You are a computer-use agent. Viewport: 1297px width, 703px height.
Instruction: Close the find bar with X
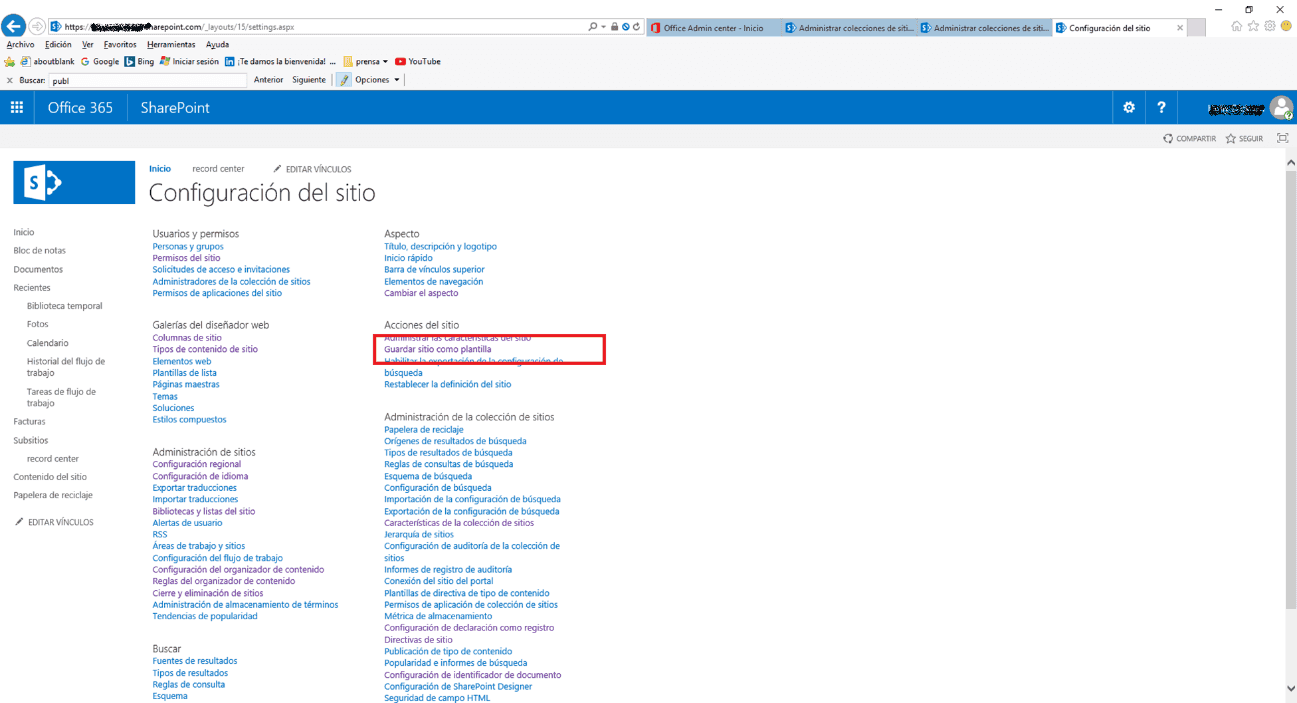(x=10, y=80)
